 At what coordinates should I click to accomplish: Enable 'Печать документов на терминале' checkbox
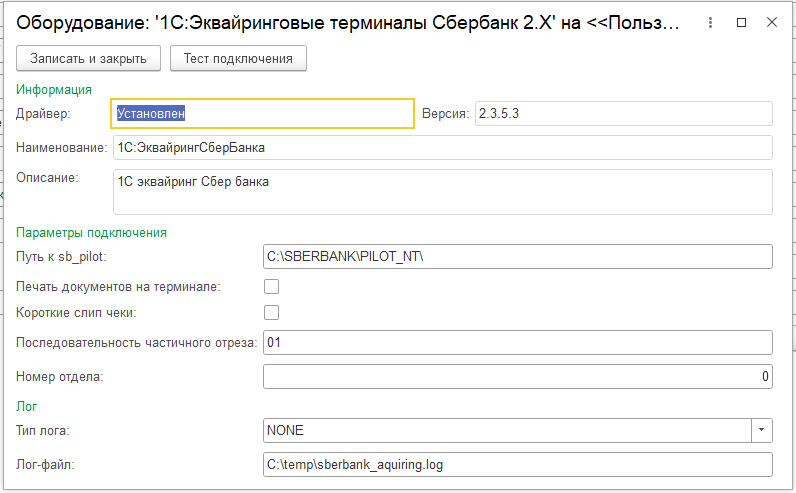point(270,287)
